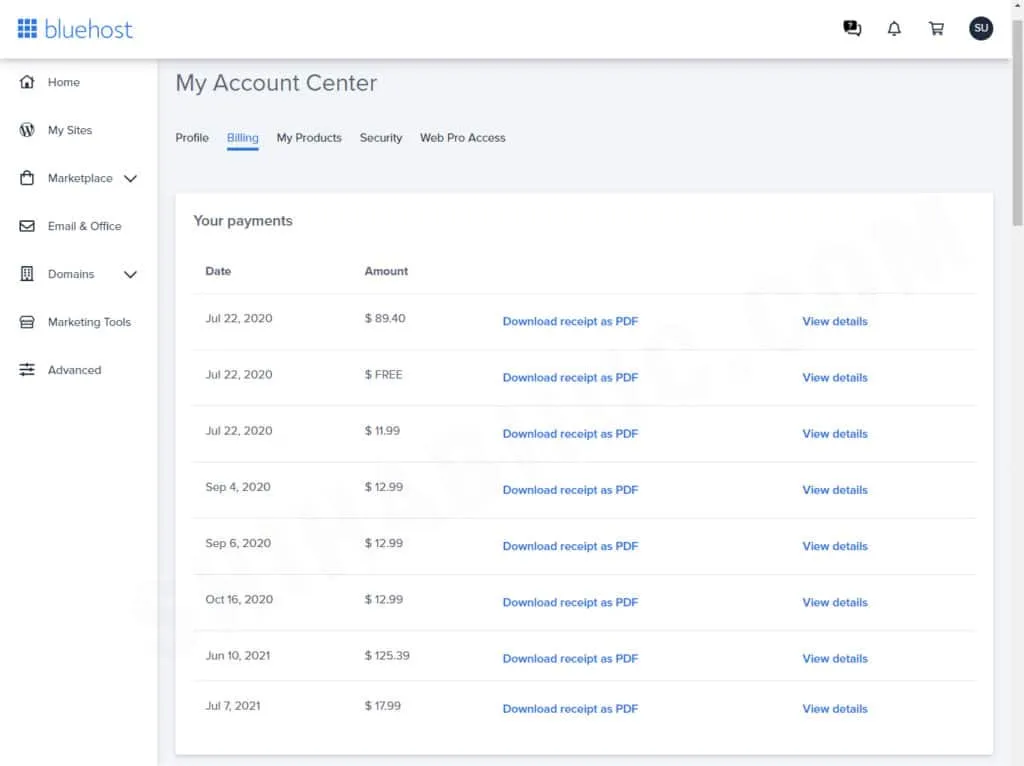This screenshot has width=1024, height=766.
Task: Switch to the Profile tab
Action: point(192,138)
